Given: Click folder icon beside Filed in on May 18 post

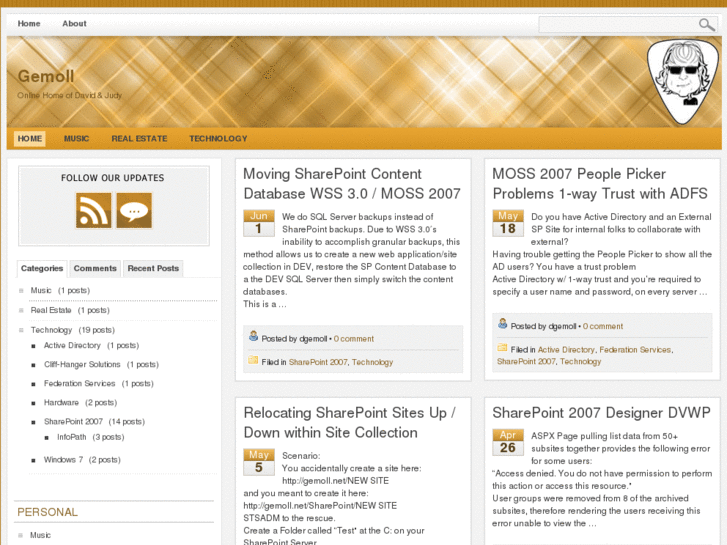Looking at the screenshot, I should 502,347.
